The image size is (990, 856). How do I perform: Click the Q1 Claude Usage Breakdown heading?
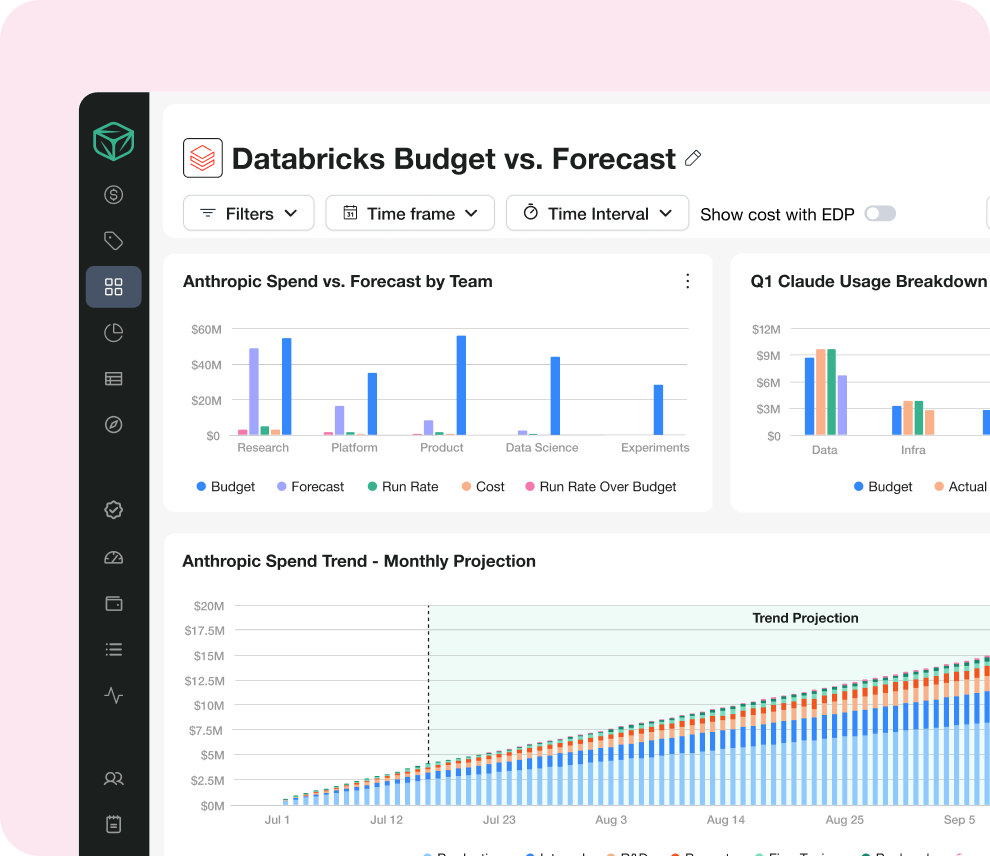869,282
